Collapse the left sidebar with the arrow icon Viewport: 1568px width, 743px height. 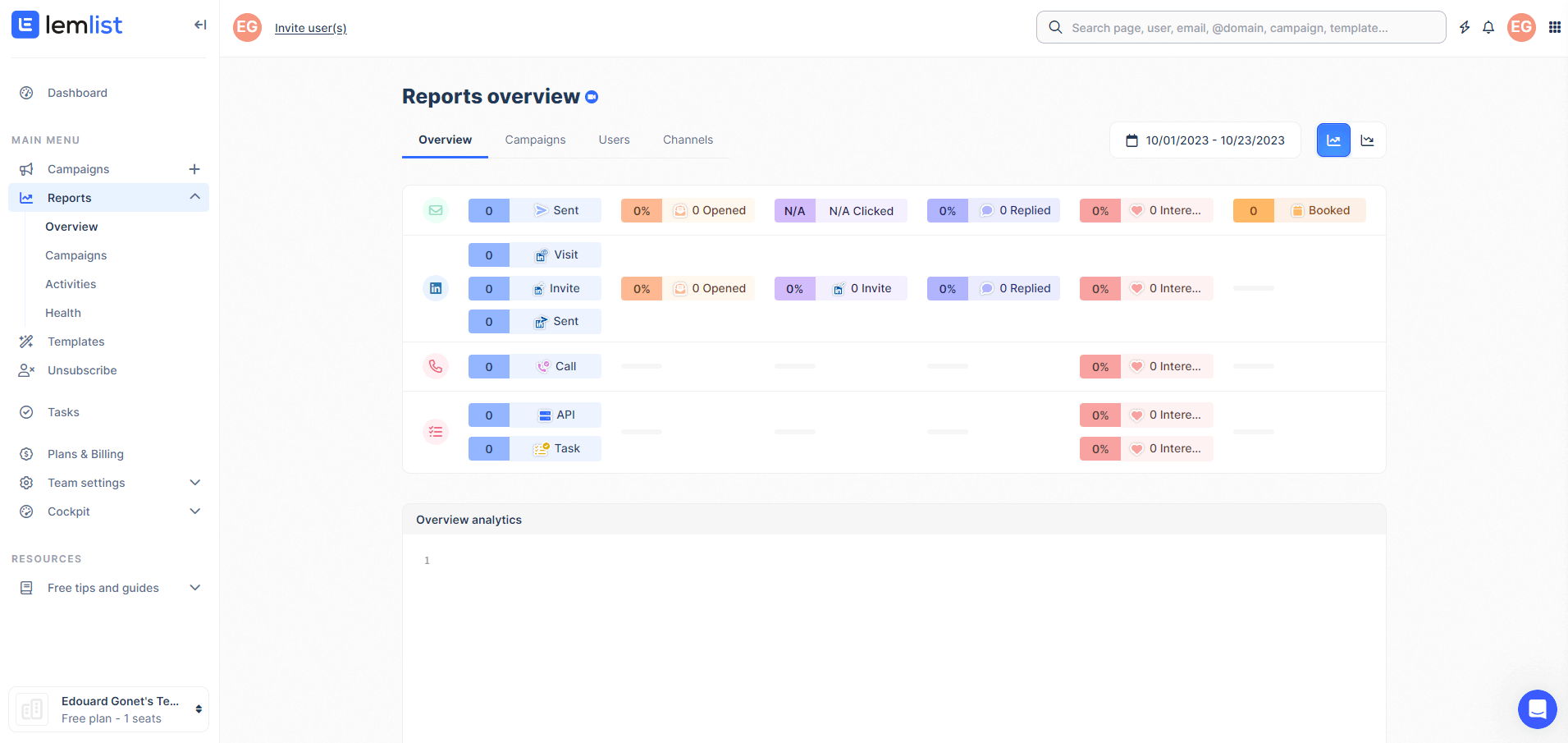[200, 25]
